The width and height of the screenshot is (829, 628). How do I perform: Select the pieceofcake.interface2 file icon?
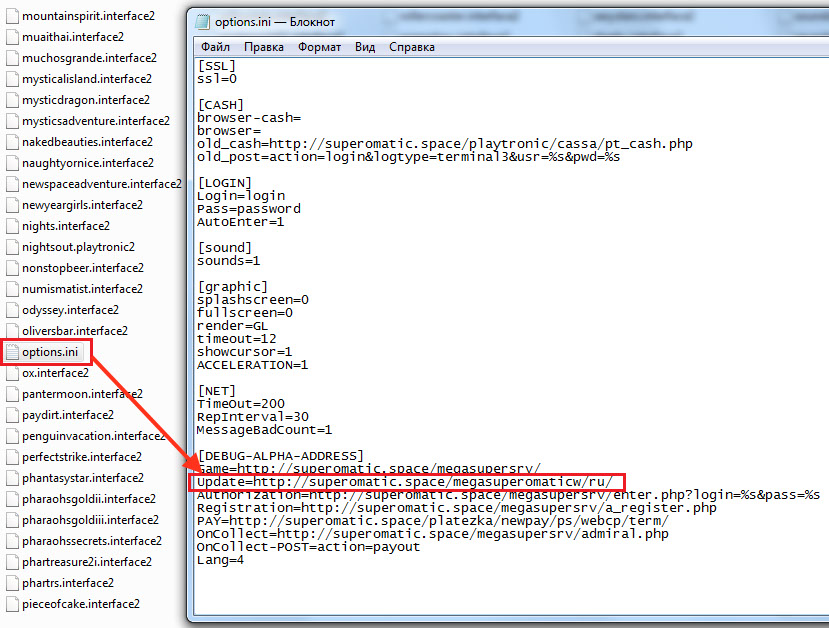pyautogui.click(x=12, y=604)
